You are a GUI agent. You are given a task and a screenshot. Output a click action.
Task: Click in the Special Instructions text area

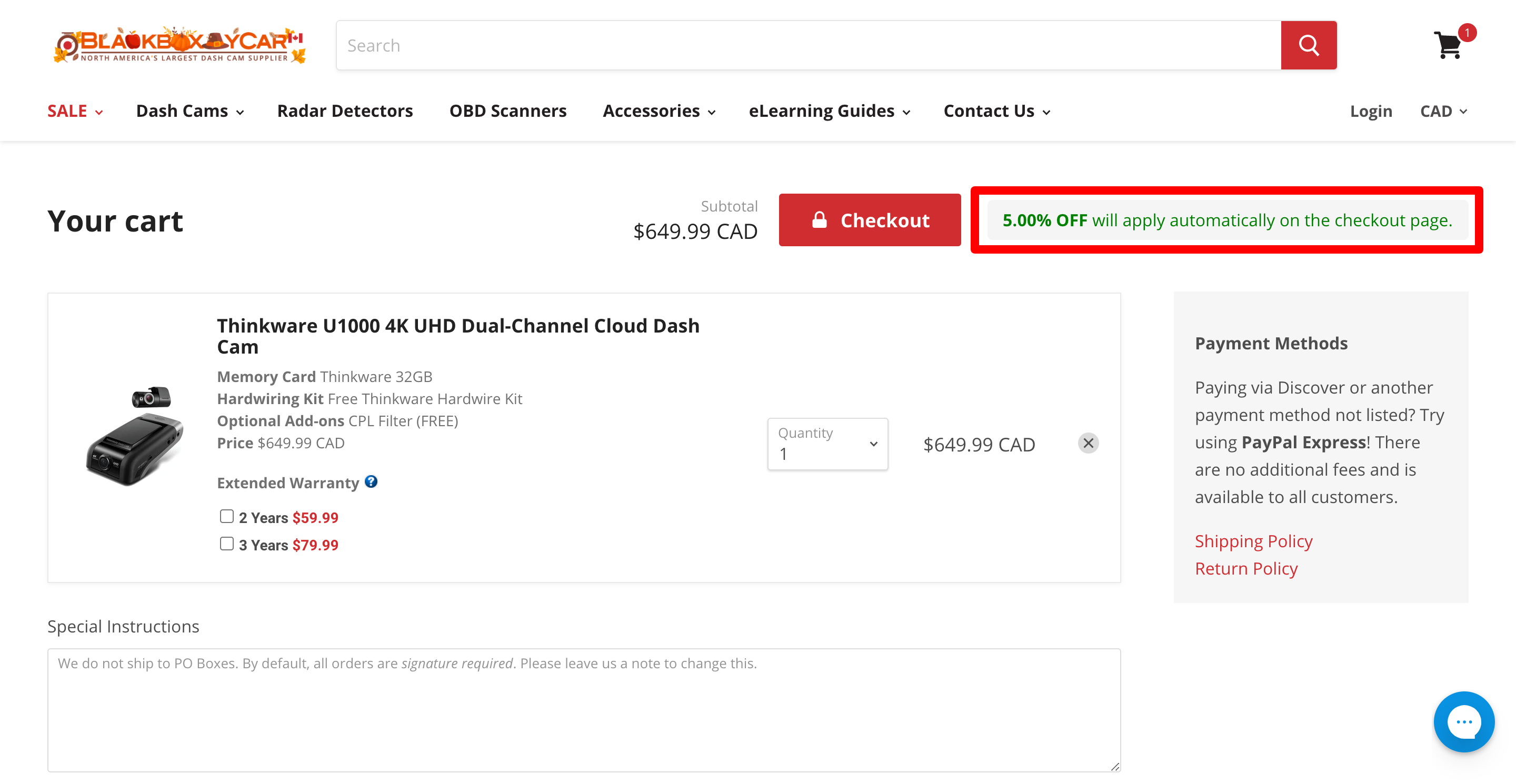[x=584, y=710]
